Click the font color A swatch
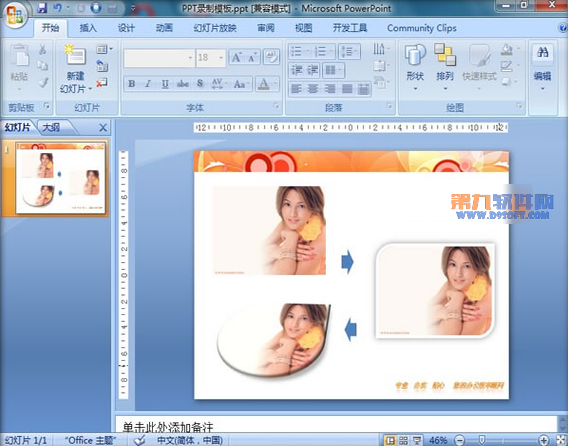The height and width of the screenshot is (446, 568). tap(264, 84)
